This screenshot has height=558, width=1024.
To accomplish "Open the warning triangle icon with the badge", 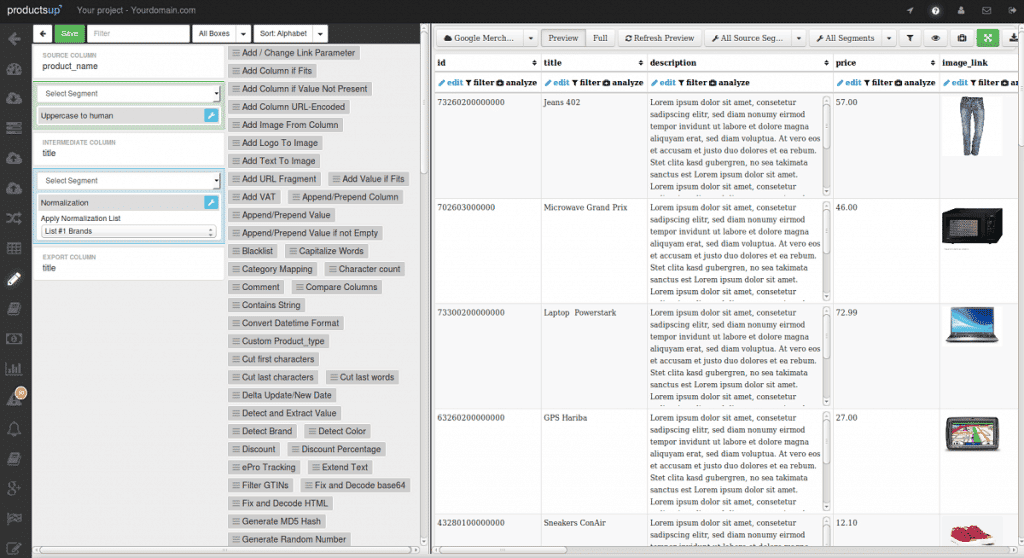I will [x=15, y=398].
